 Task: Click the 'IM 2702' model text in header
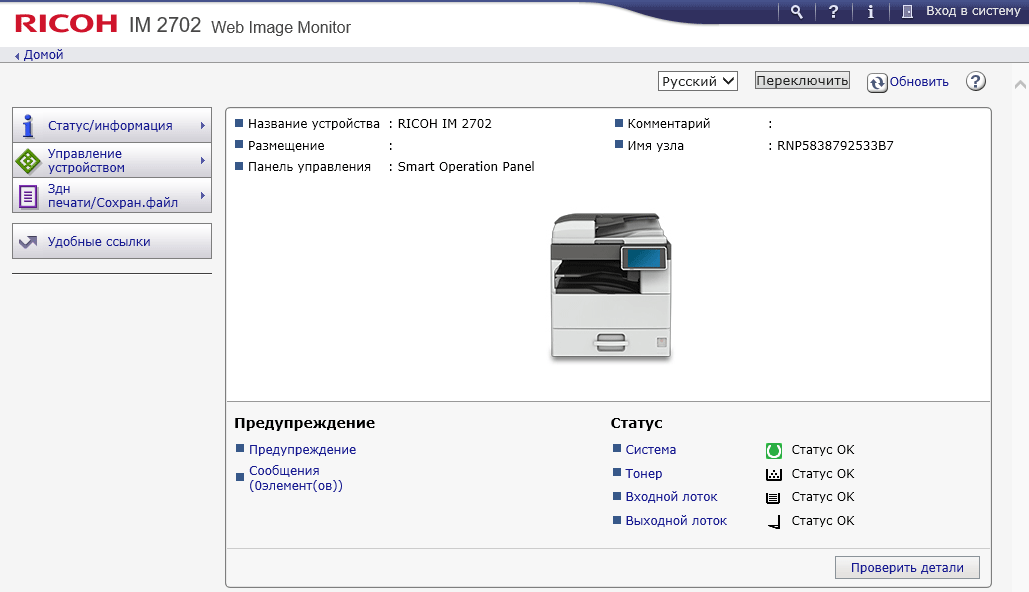(x=165, y=25)
